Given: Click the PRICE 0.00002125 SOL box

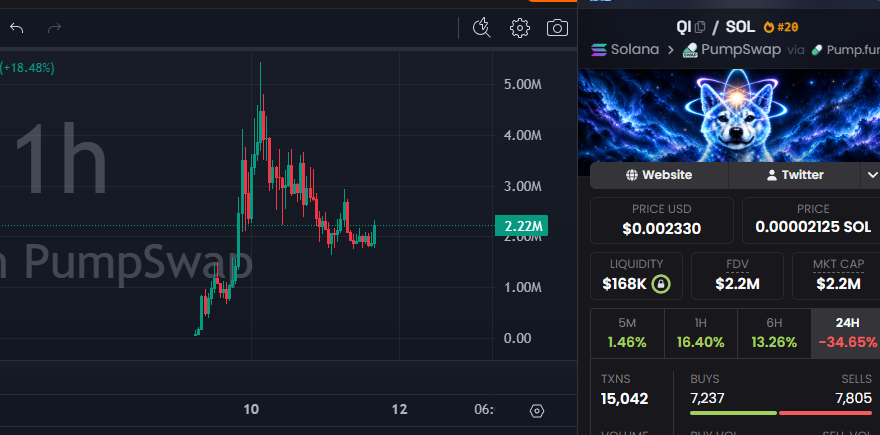Looking at the screenshot, I should pos(812,220).
